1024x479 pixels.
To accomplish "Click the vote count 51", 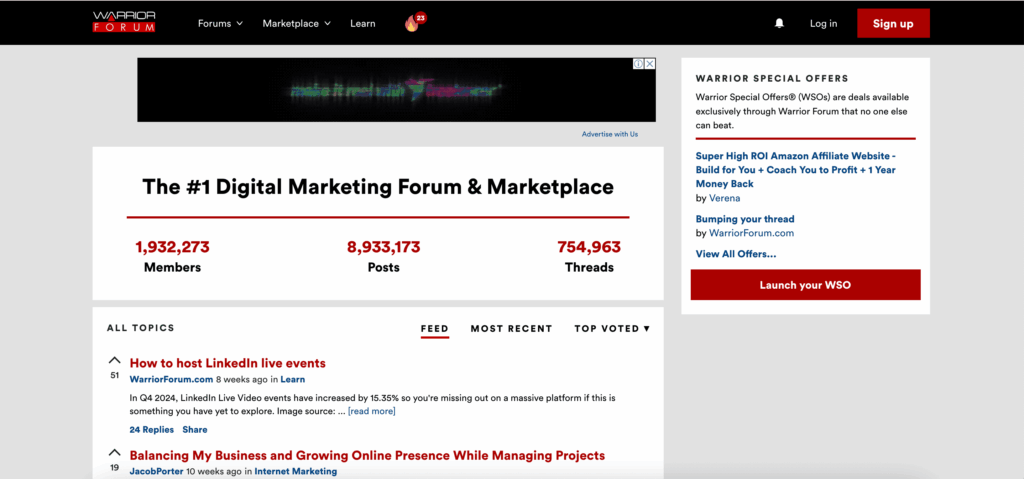I will click(x=114, y=376).
